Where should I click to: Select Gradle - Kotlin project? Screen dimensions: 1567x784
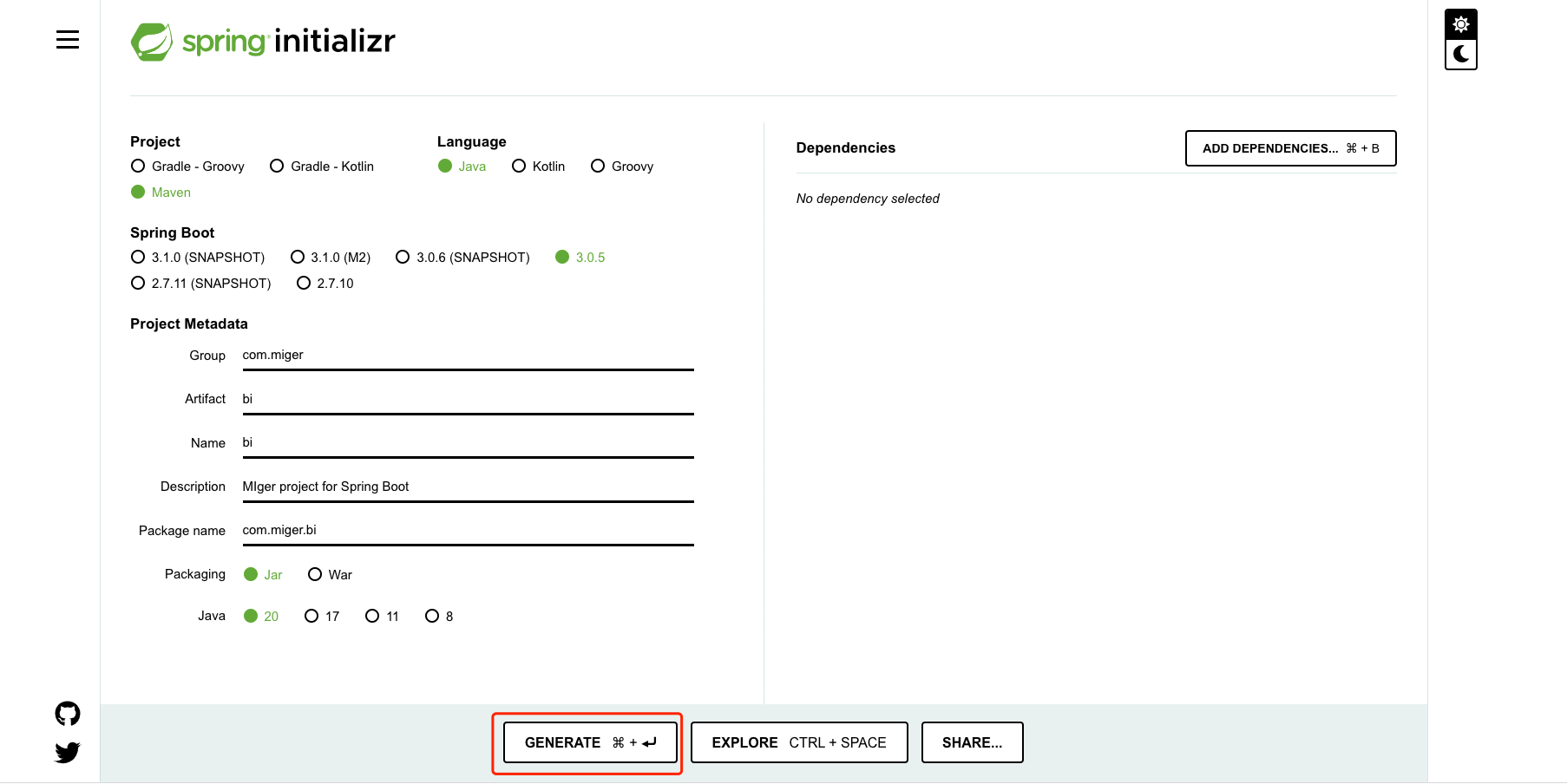click(x=322, y=167)
